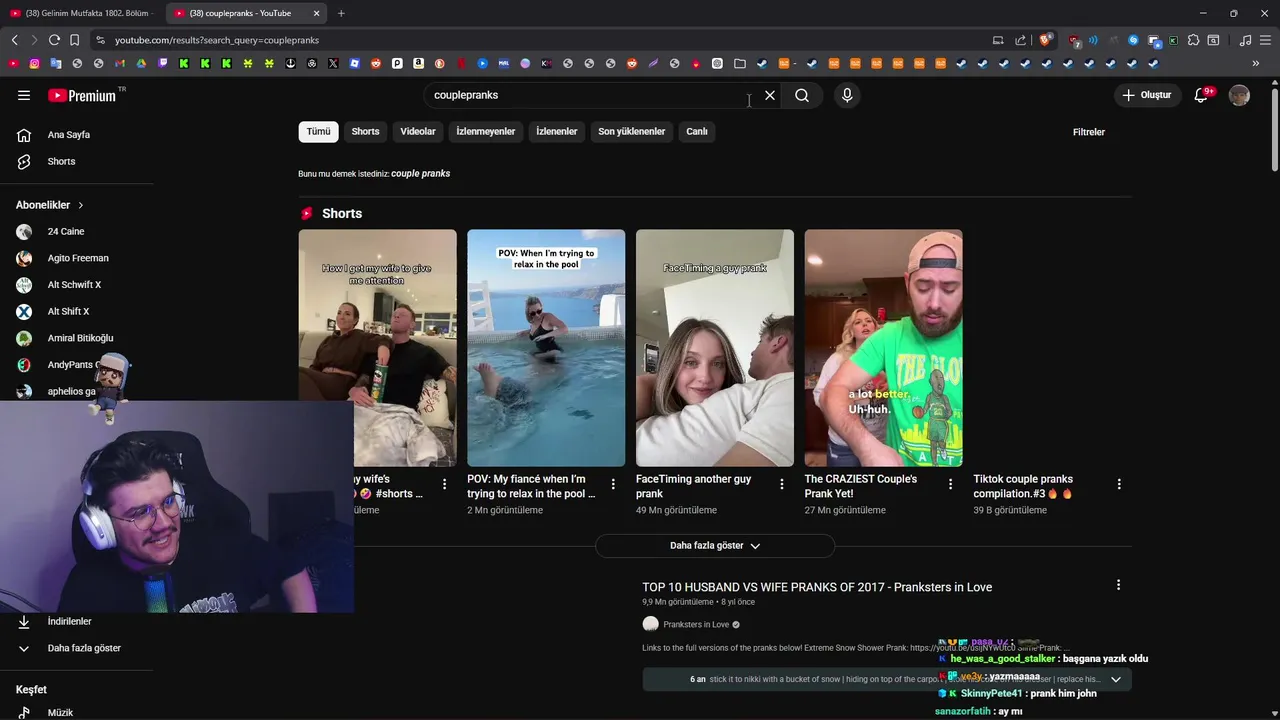The height and width of the screenshot is (720, 1280).
Task: Select the Tümü filter chip
Action: [x=318, y=132]
